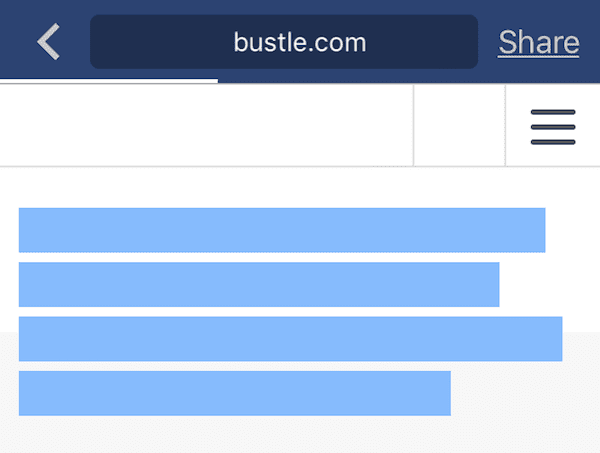Select the second highlighted text line
600x453 pixels.
coord(259,284)
